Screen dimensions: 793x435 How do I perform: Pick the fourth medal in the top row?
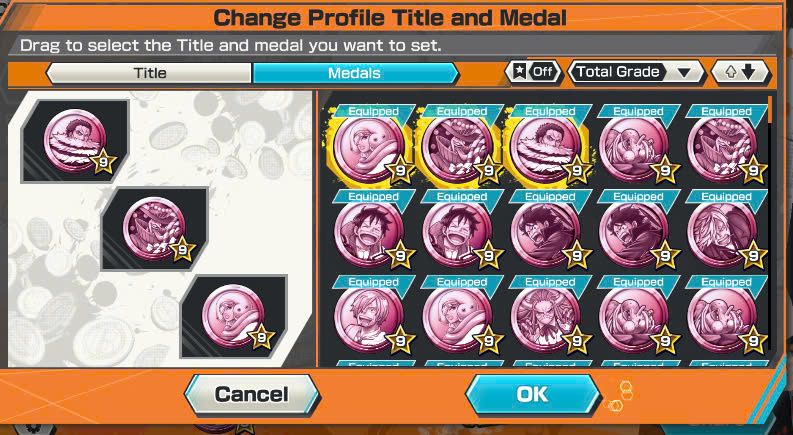tap(636, 146)
